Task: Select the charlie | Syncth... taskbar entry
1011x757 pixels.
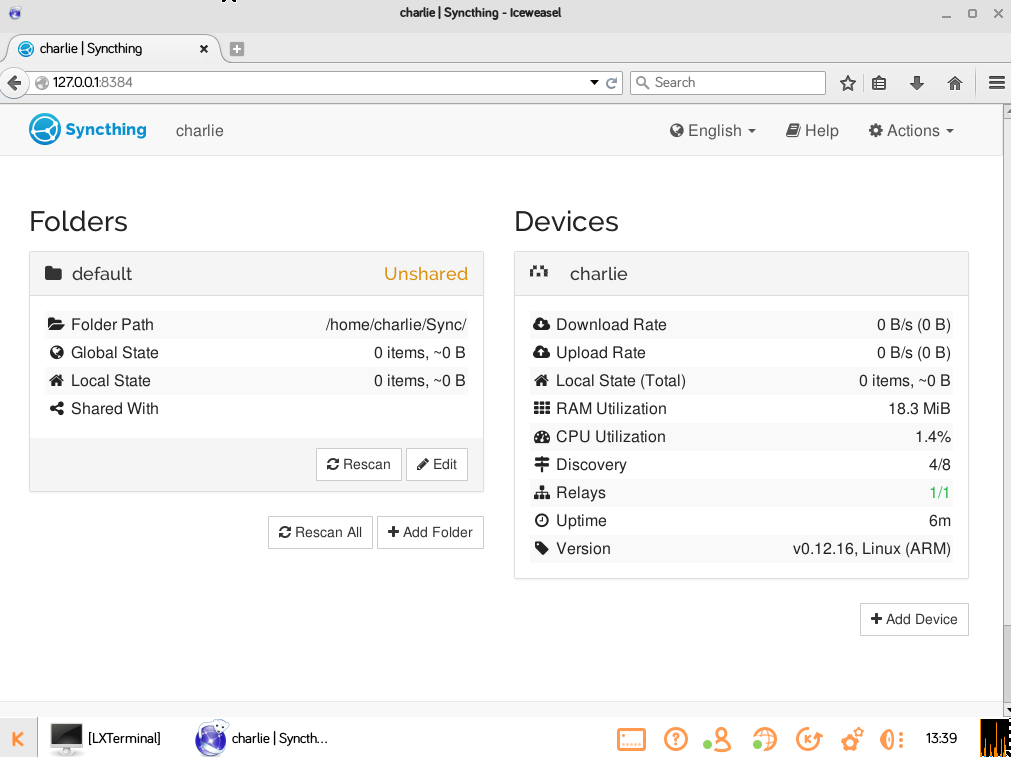Action: (x=262, y=739)
